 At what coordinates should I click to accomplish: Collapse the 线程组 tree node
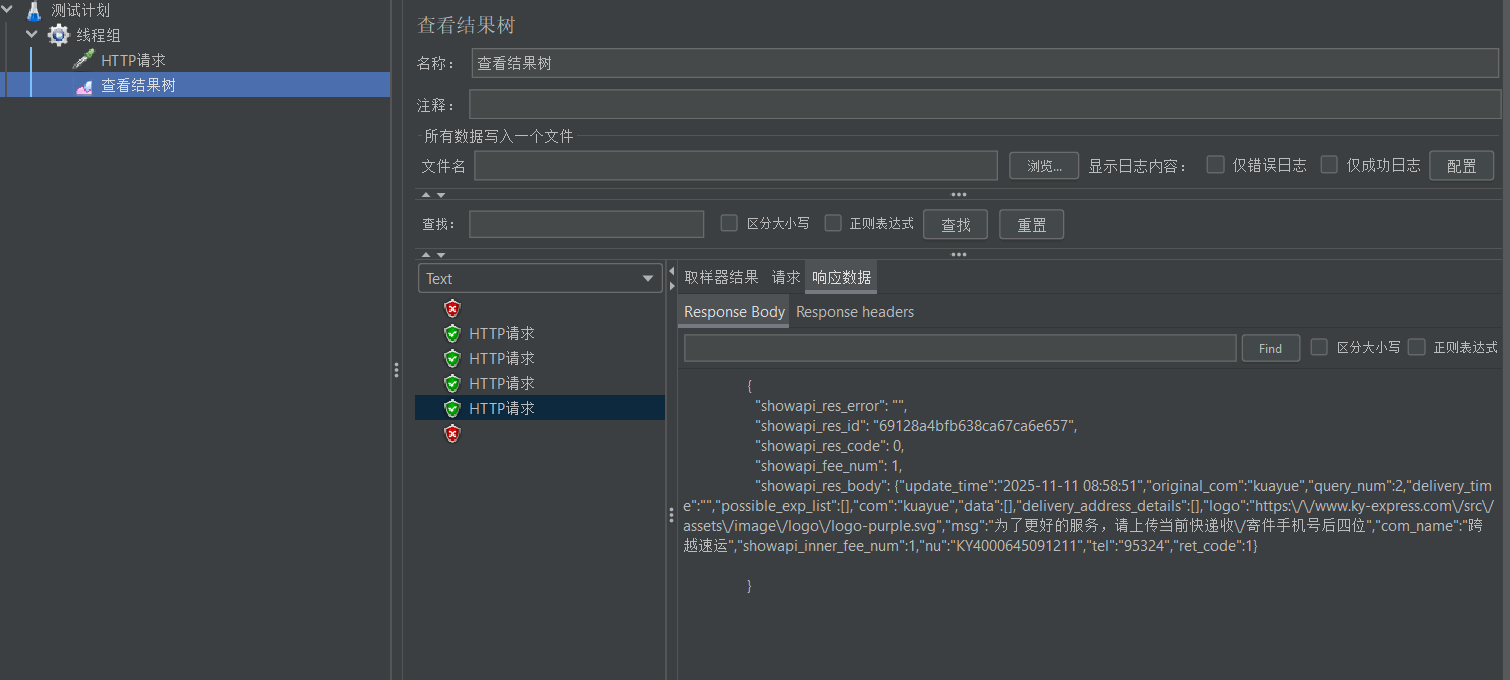pos(32,35)
